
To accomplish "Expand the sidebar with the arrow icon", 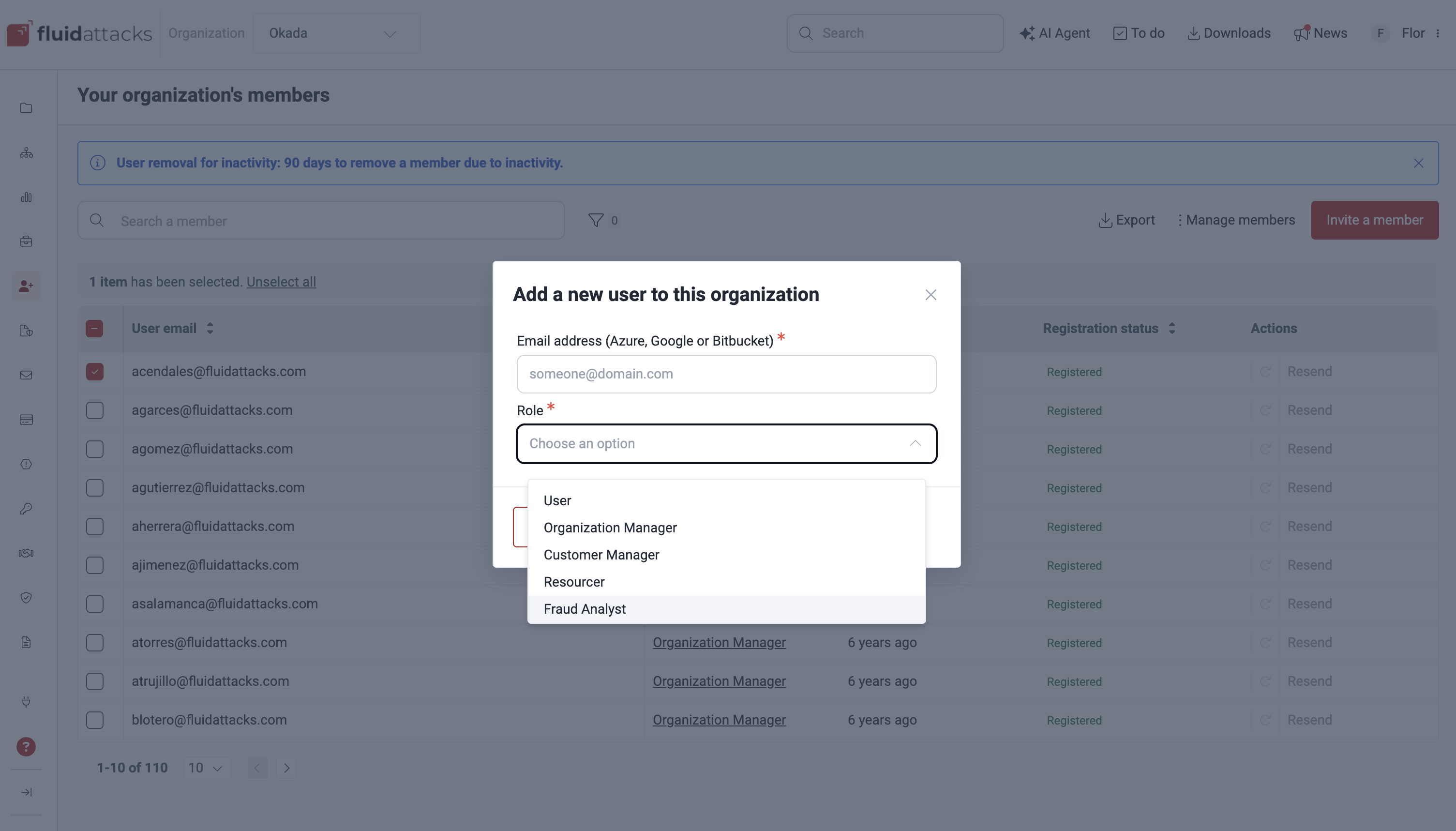I will click(26, 792).
